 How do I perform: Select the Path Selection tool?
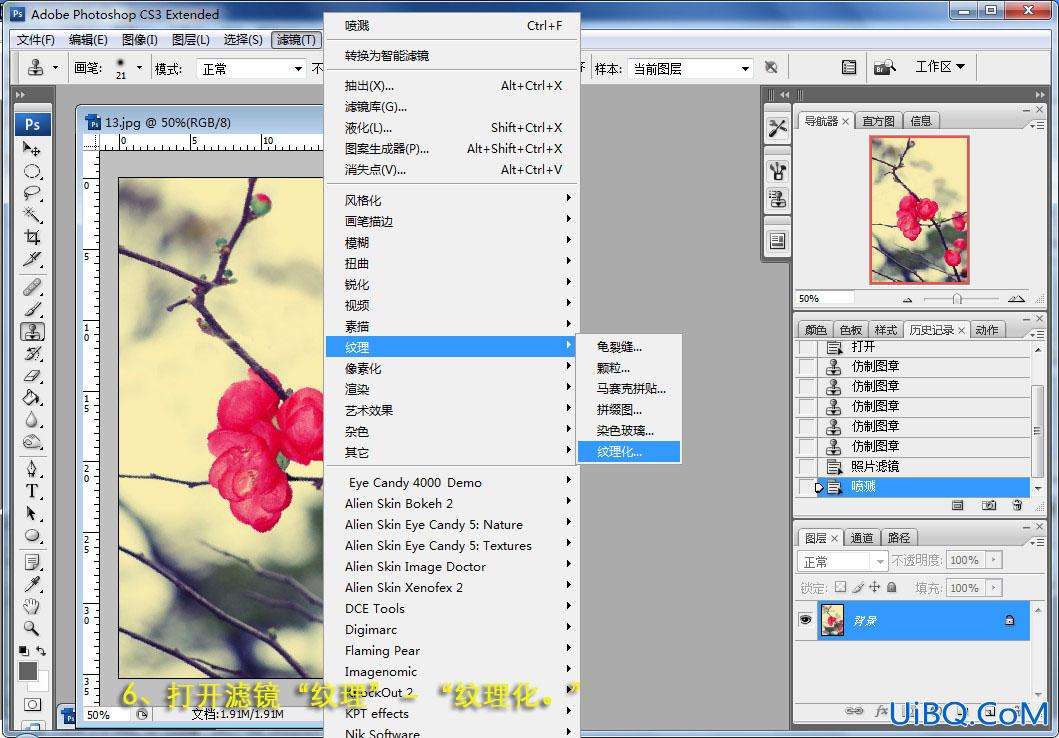32,513
